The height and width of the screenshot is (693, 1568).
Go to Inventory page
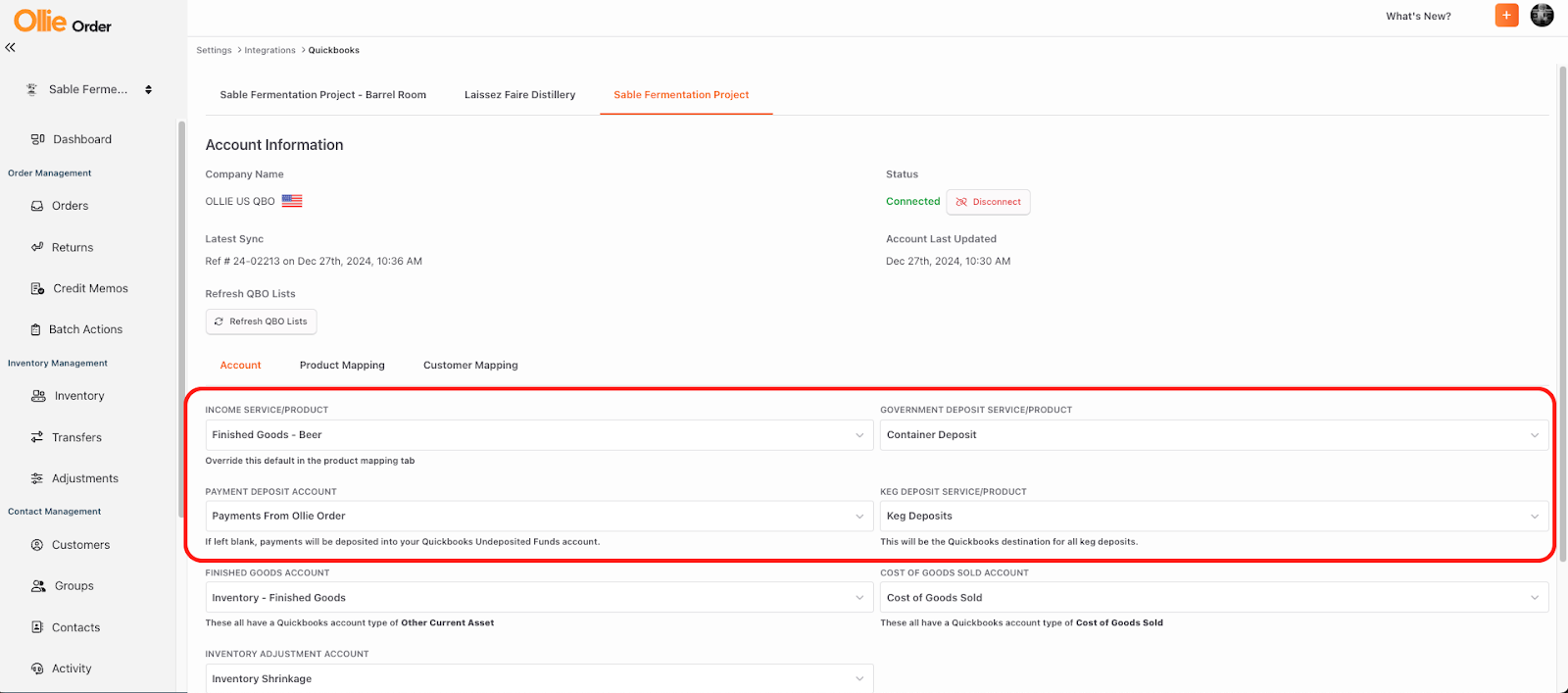click(x=79, y=396)
